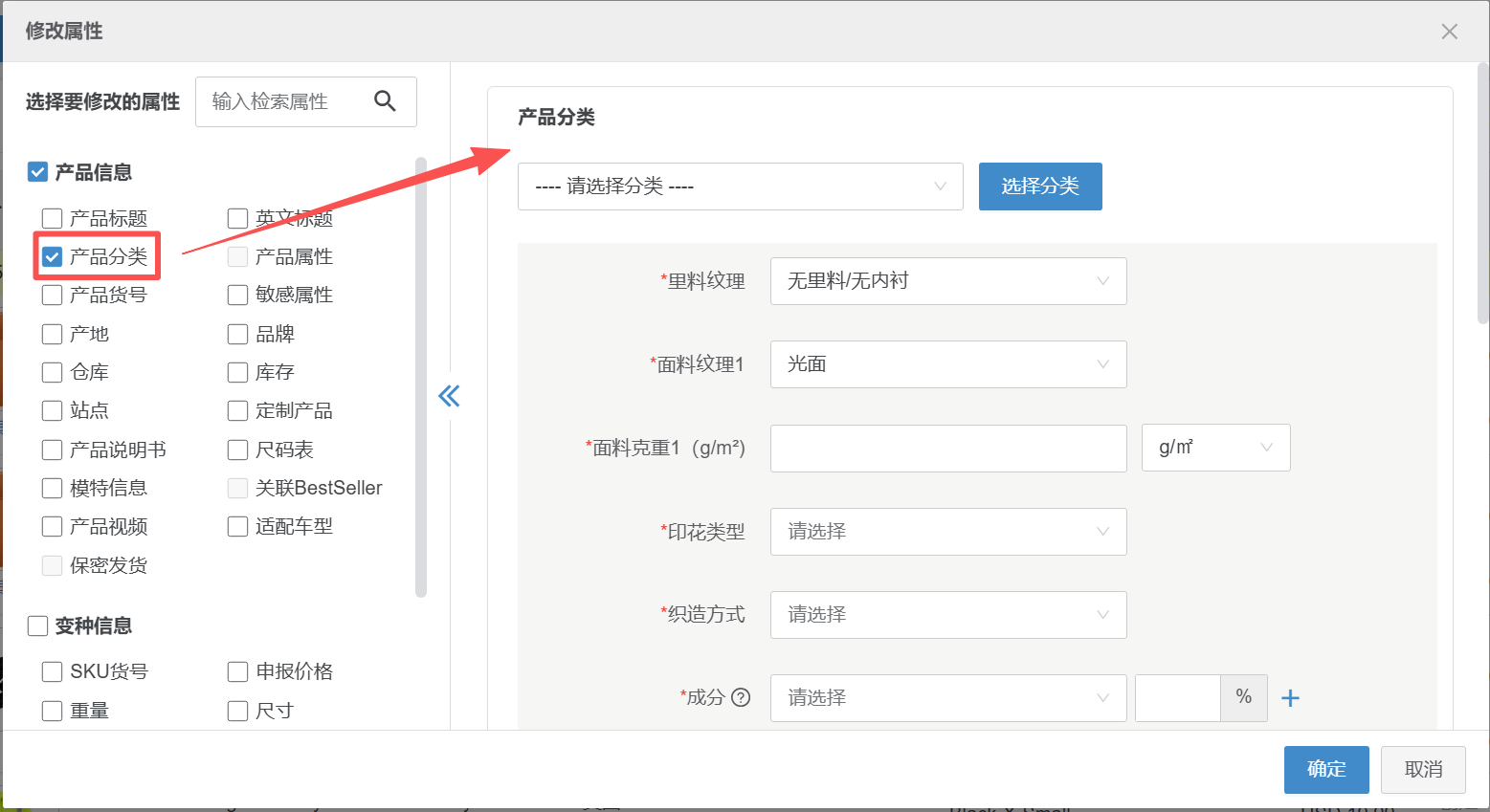Viewport: 1490px width, 812px height.
Task: Open the 里料纹理 dropdown showing 无里料/无内衬
Action: [947, 280]
